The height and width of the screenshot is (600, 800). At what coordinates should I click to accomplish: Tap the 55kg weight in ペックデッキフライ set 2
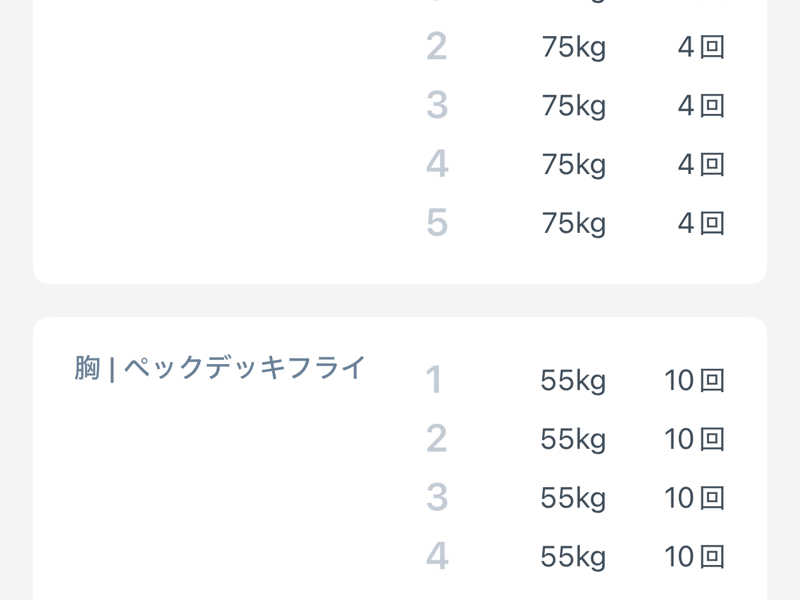tap(573, 439)
